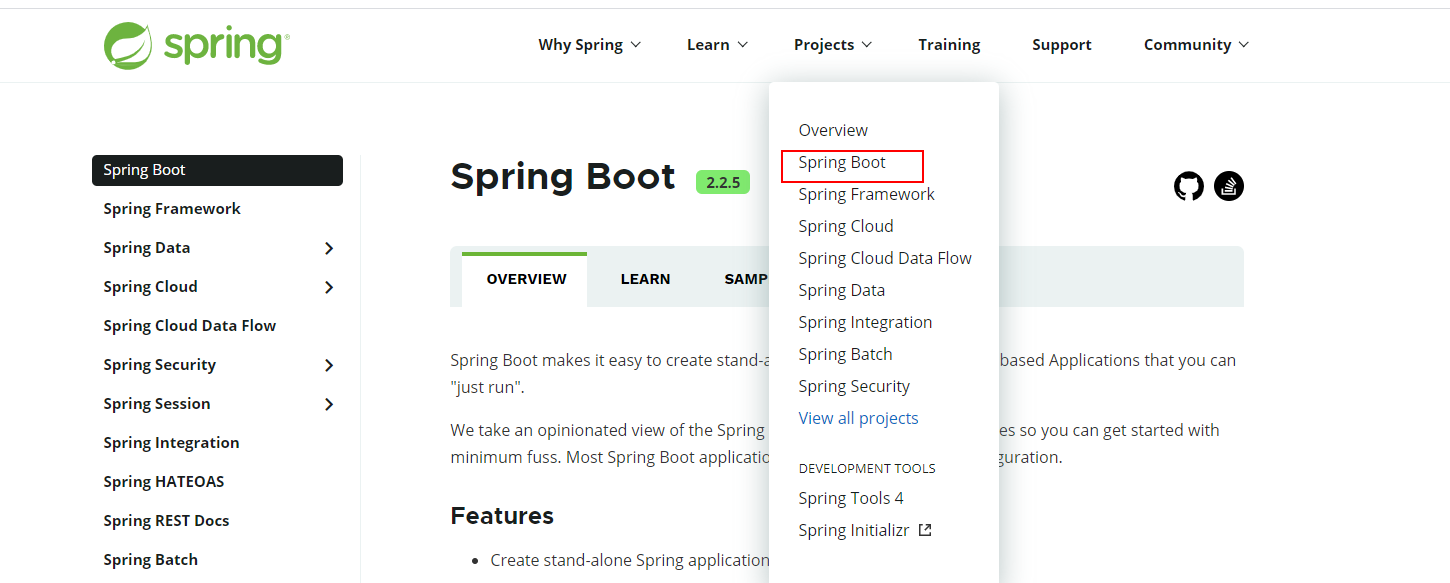This screenshot has height=583, width=1450.
Task: Go to the Training page
Action: 949,45
